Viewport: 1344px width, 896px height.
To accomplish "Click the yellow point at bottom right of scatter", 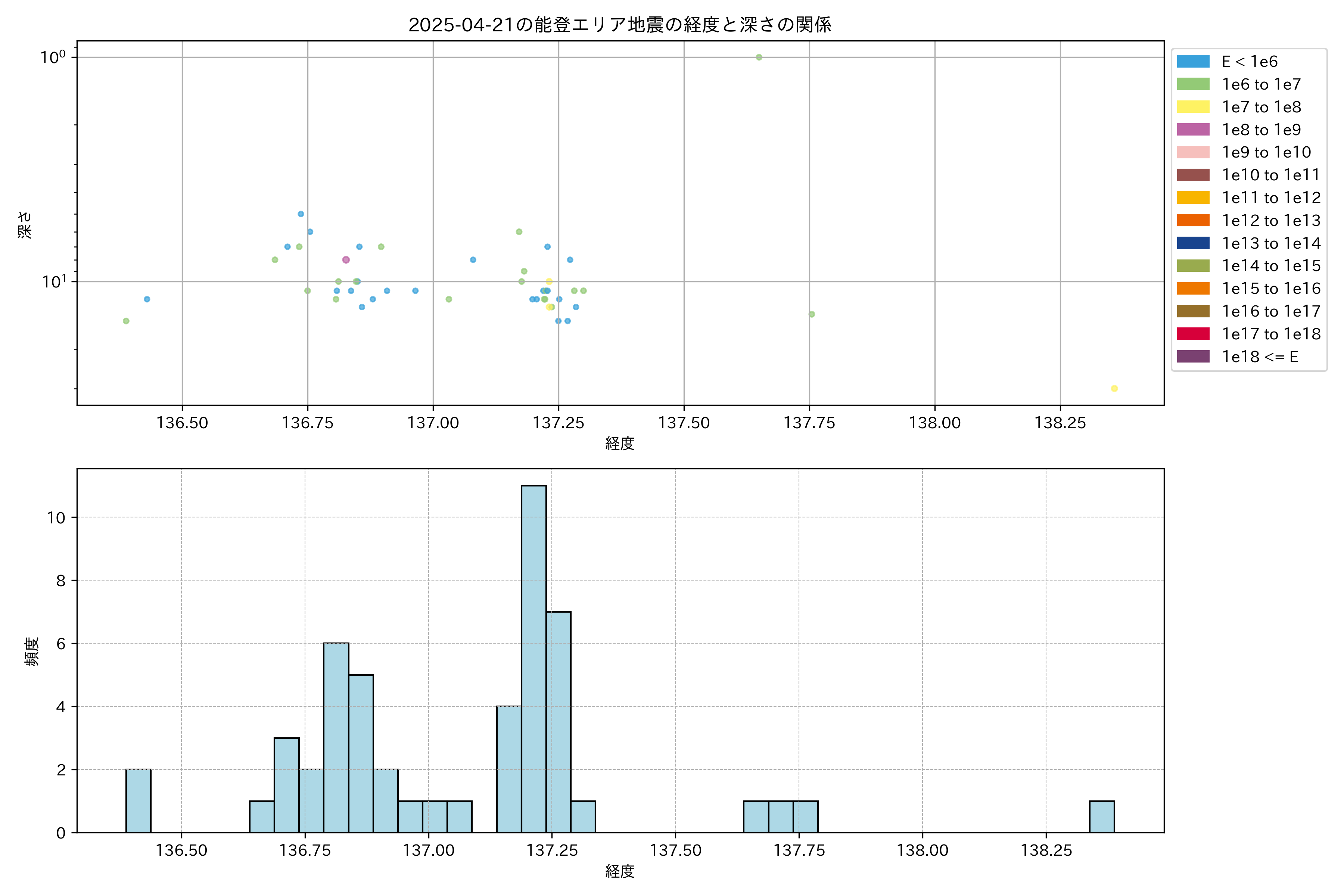I will click(x=1114, y=389).
